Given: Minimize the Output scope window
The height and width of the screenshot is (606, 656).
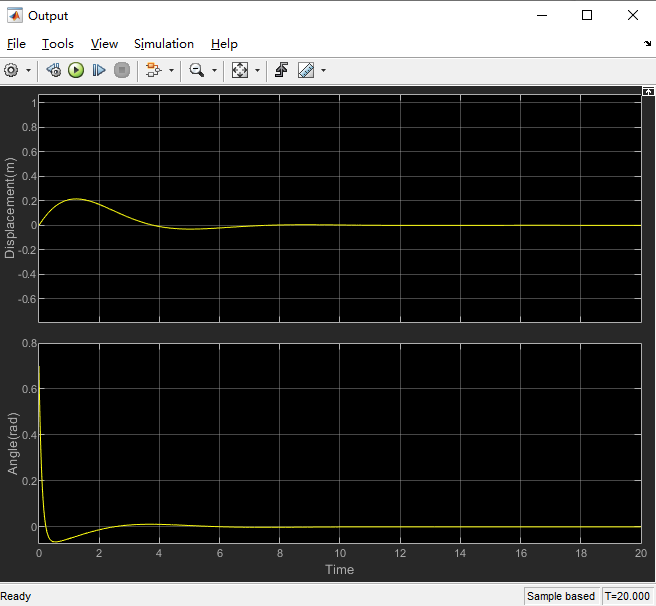Looking at the screenshot, I should (x=542, y=15).
